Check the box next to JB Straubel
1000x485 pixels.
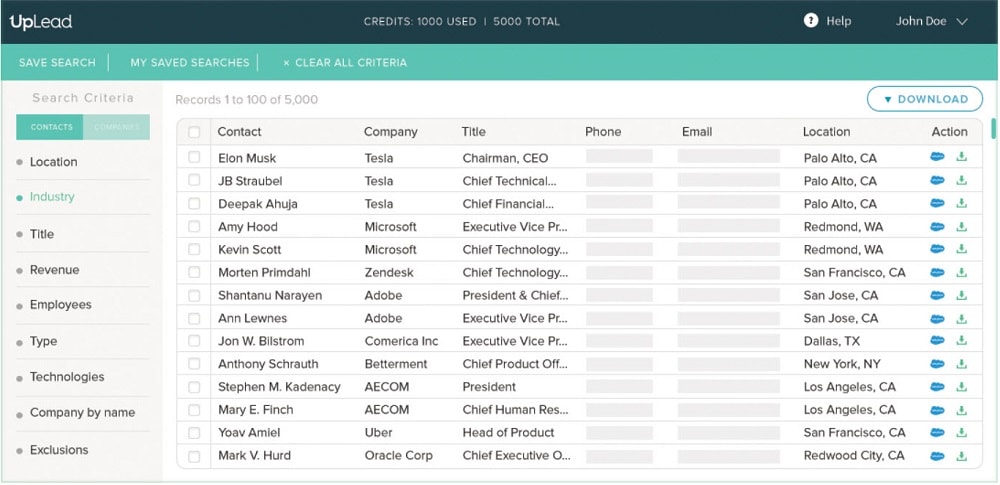(x=194, y=181)
